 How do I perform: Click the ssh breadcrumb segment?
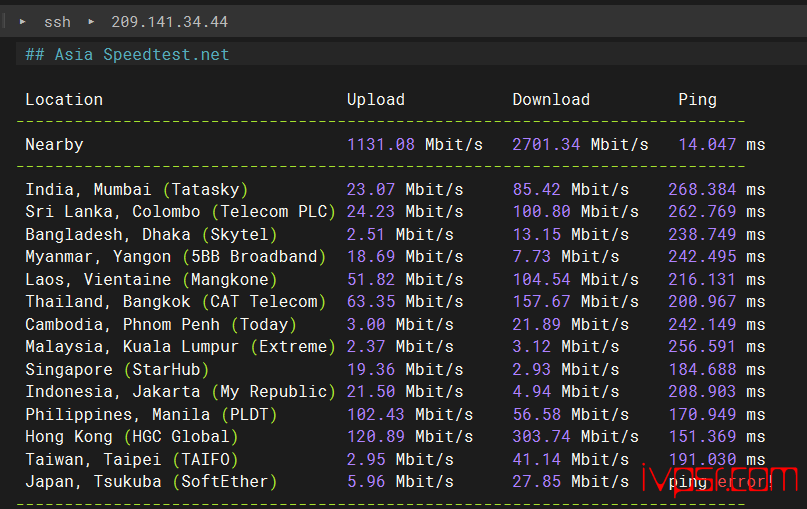(x=57, y=22)
